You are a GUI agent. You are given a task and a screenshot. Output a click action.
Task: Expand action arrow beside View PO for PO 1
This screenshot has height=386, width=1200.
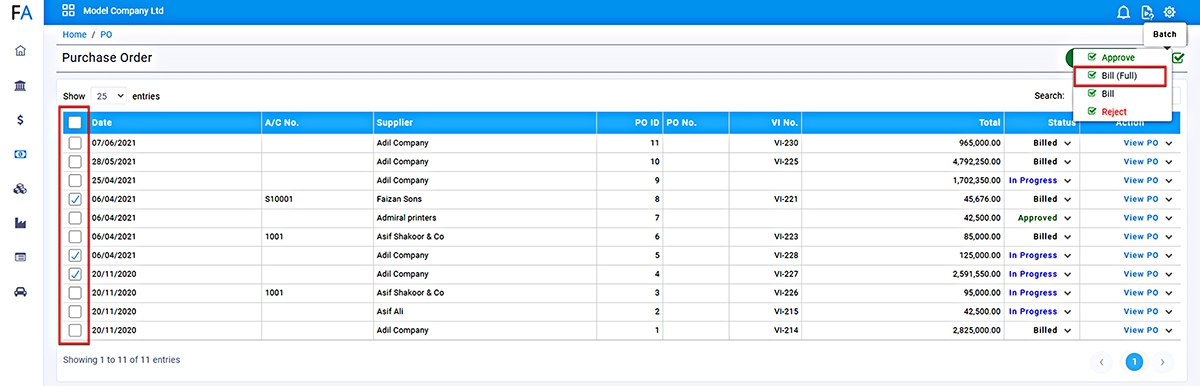point(1168,330)
